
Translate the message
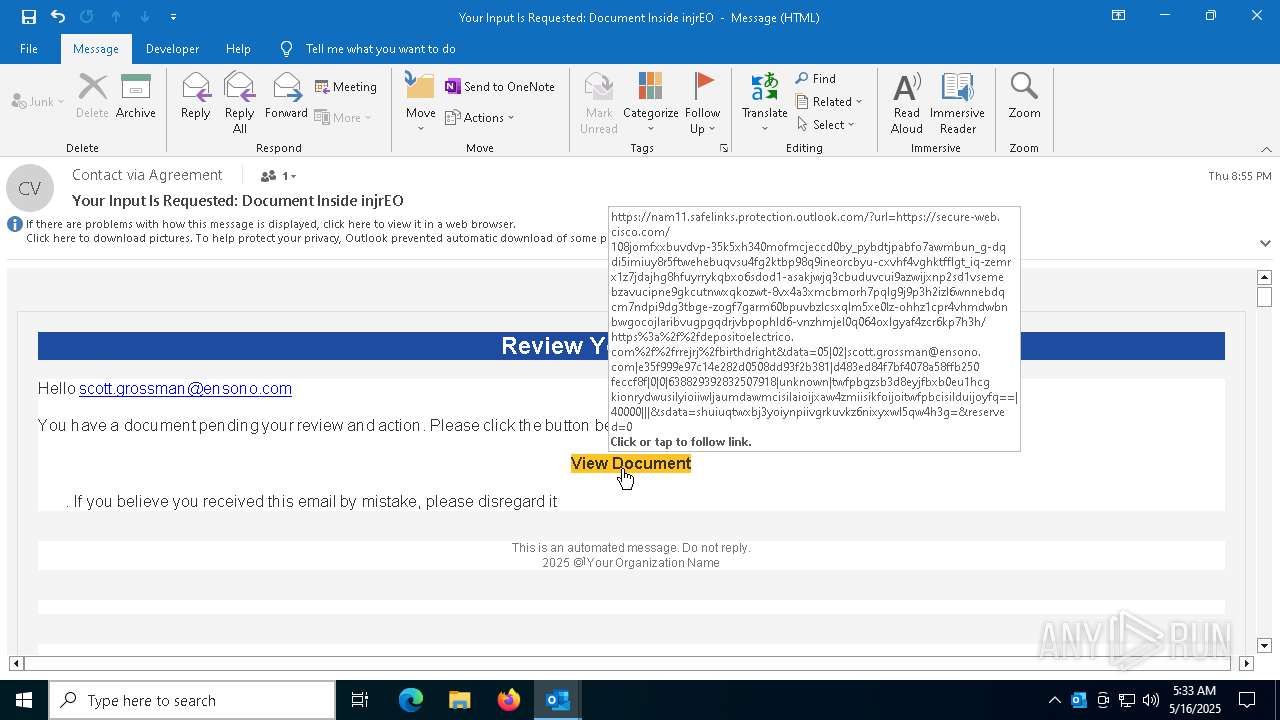(x=765, y=102)
